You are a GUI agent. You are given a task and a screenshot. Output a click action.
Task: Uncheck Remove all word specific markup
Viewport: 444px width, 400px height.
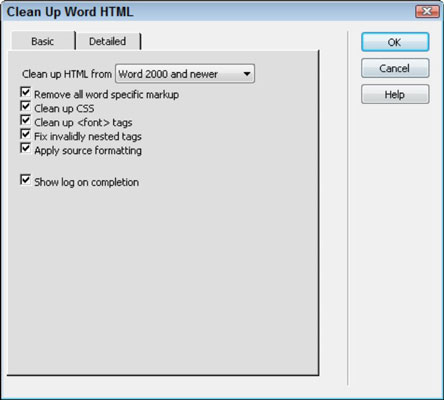point(25,92)
